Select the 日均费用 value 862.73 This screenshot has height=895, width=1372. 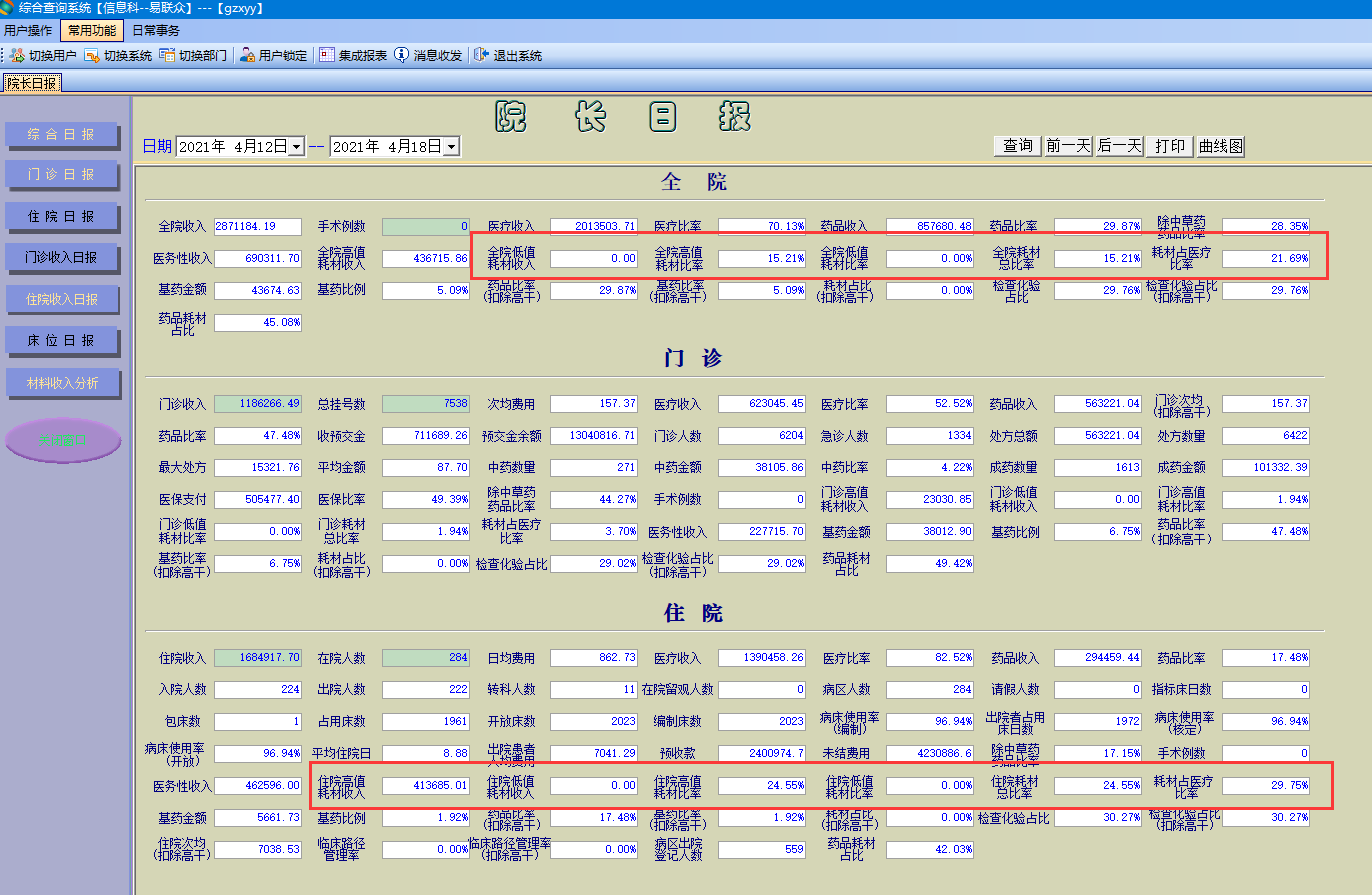(x=594, y=658)
